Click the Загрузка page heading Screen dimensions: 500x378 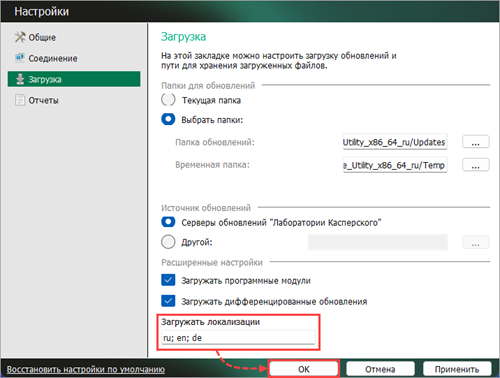pyautogui.click(x=183, y=37)
